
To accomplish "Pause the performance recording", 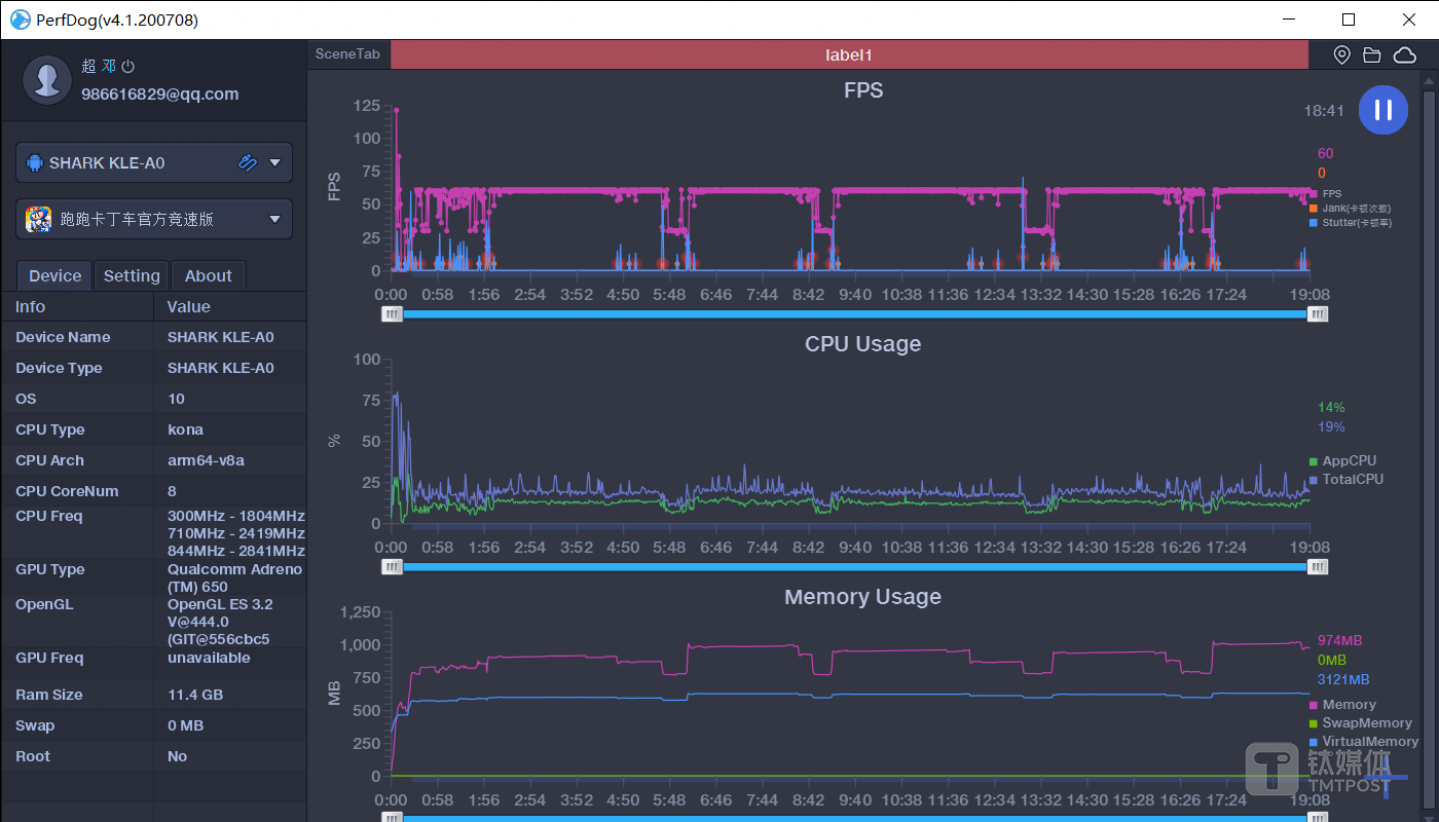I will click(x=1382, y=110).
